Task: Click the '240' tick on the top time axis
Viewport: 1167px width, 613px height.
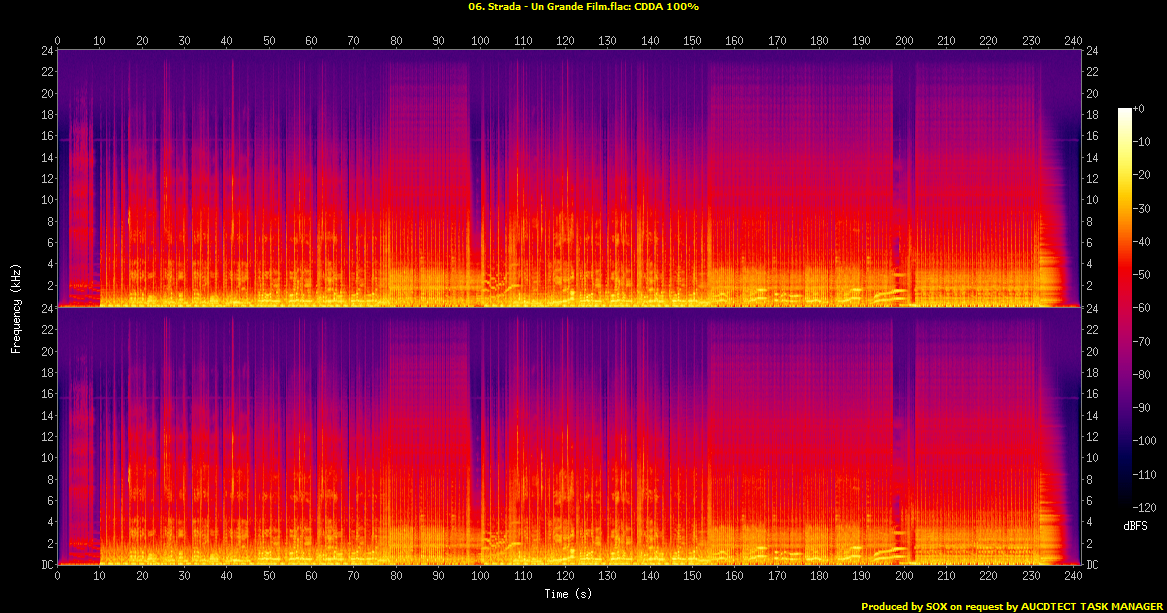Action: [1073, 41]
